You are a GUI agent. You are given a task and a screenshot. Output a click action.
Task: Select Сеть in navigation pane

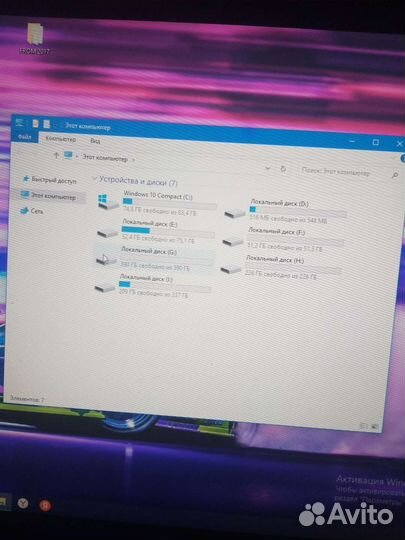(32, 211)
